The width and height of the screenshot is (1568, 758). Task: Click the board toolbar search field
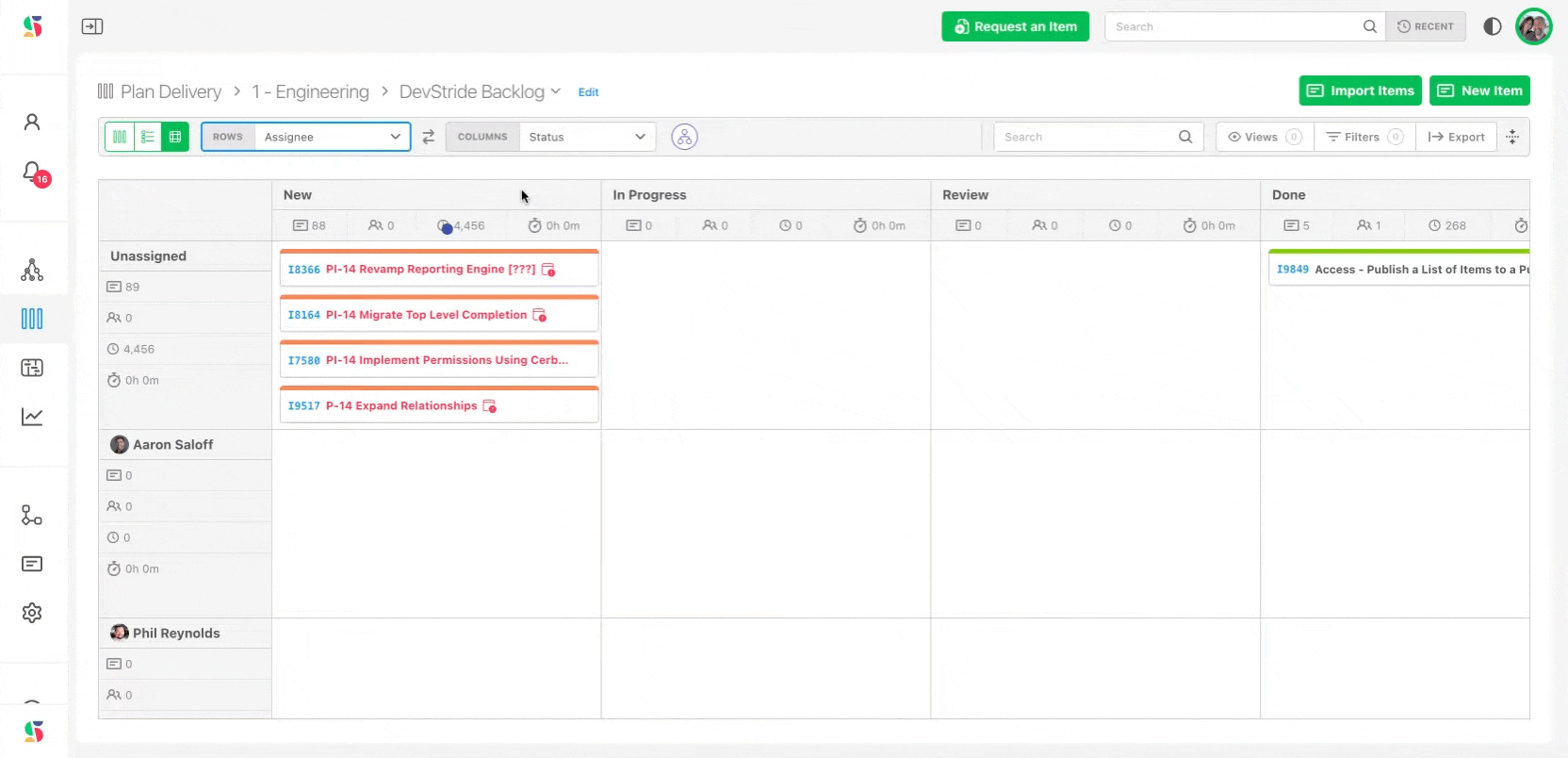point(1087,137)
